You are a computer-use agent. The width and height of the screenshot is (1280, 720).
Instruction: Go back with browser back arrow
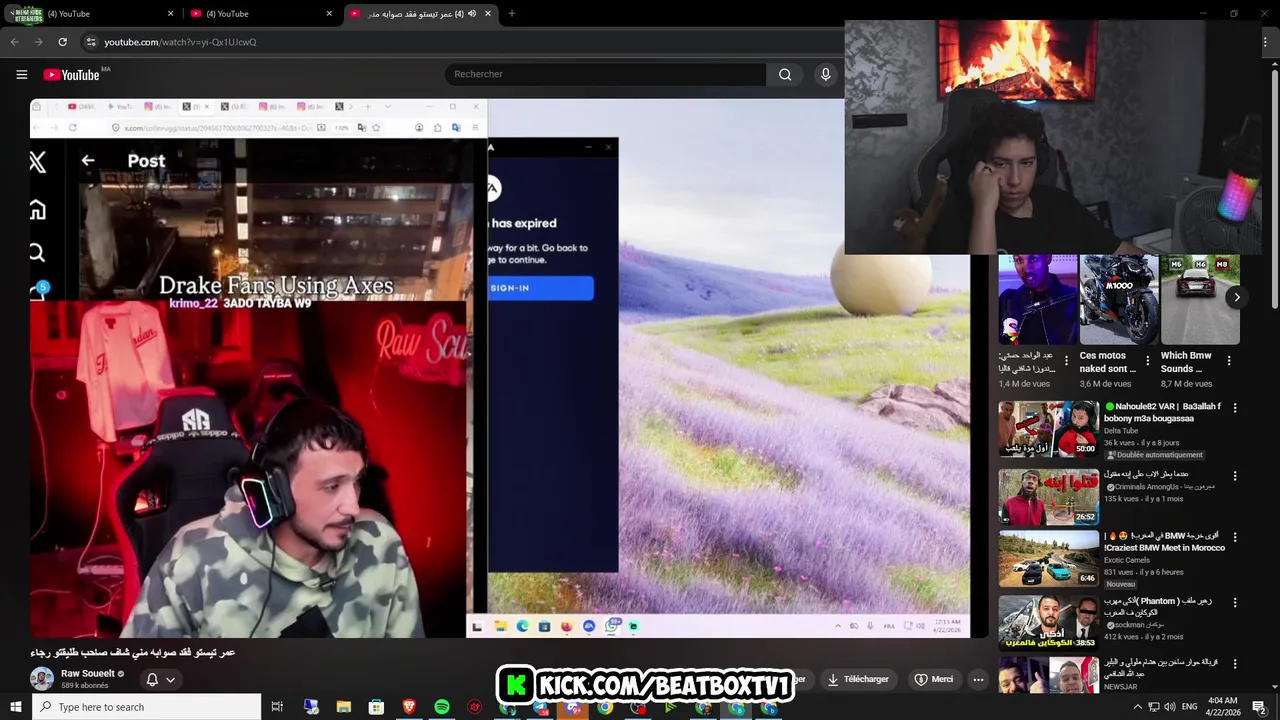point(14,42)
